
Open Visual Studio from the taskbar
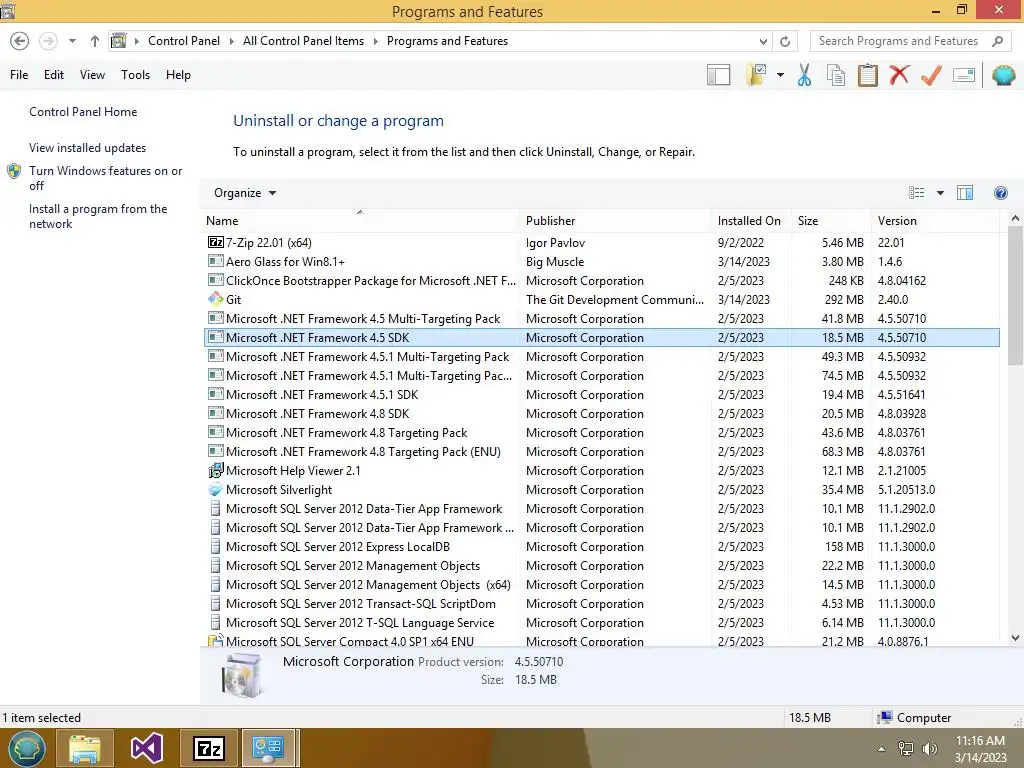click(x=146, y=748)
